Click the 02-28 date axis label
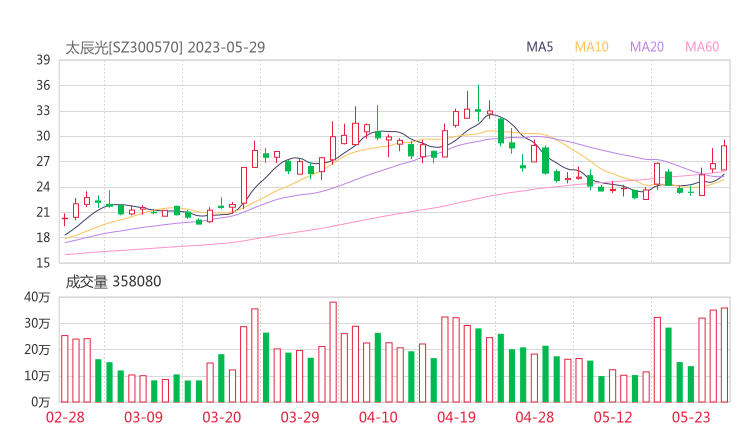 click(65, 417)
